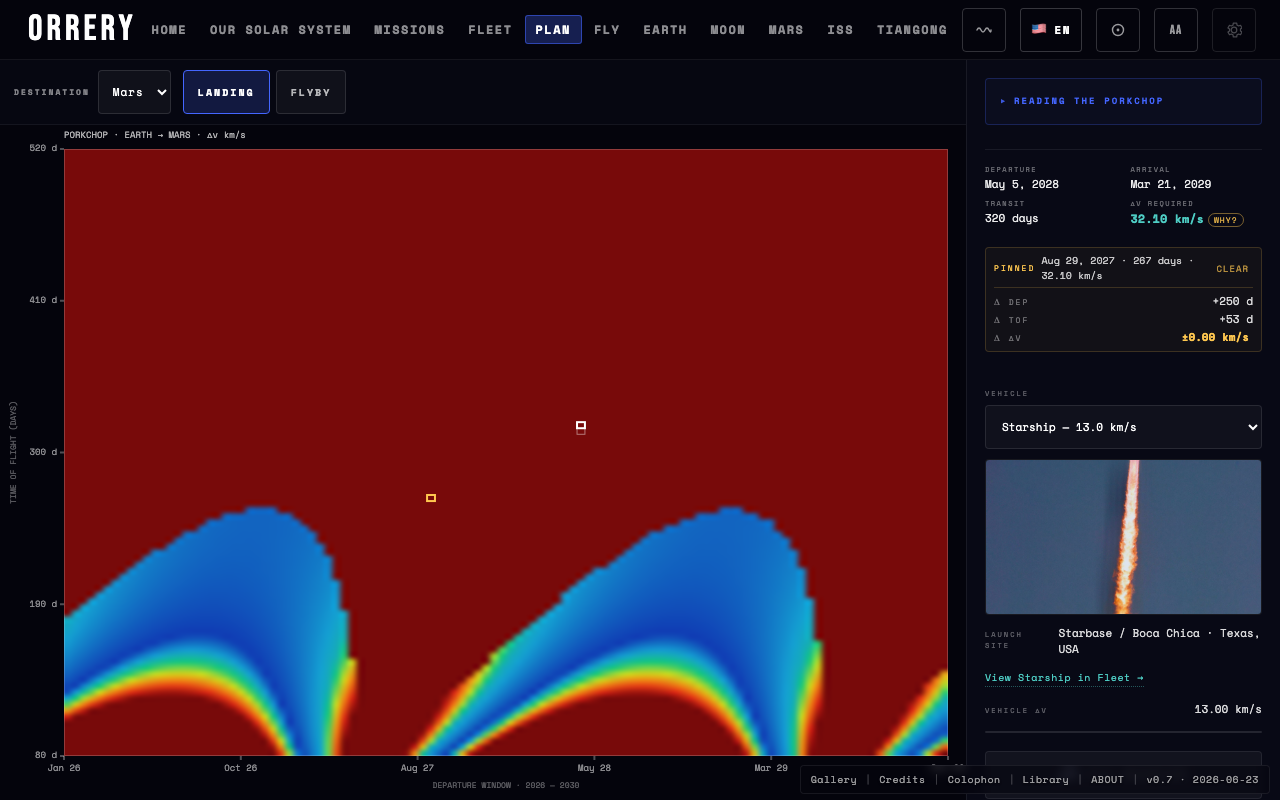
Task: Click the May 5, 2028 departure date
Action: [x=1022, y=184]
